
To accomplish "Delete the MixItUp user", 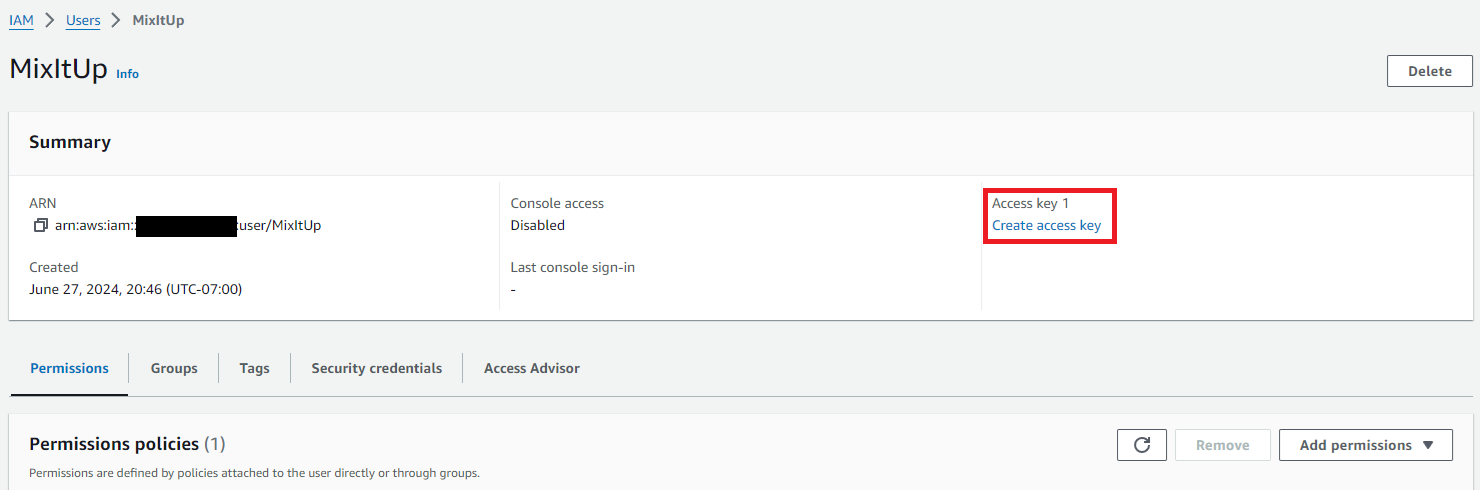I will click(x=1429, y=71).
